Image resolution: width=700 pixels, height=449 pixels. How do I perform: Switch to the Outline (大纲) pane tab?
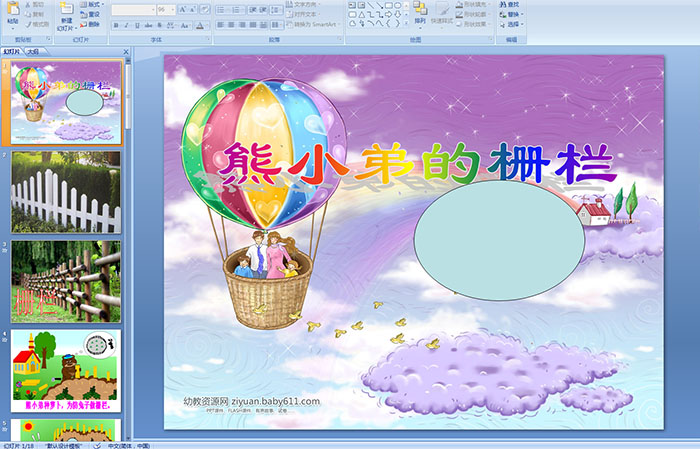pyautogui.click(x=33, y=52)
